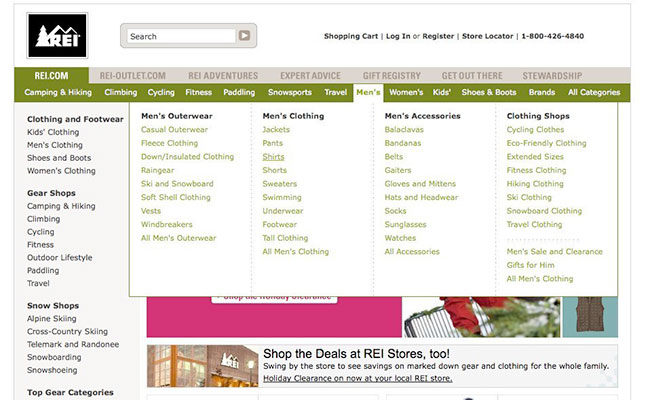Open the Climbing nav menu

[121, 92]
